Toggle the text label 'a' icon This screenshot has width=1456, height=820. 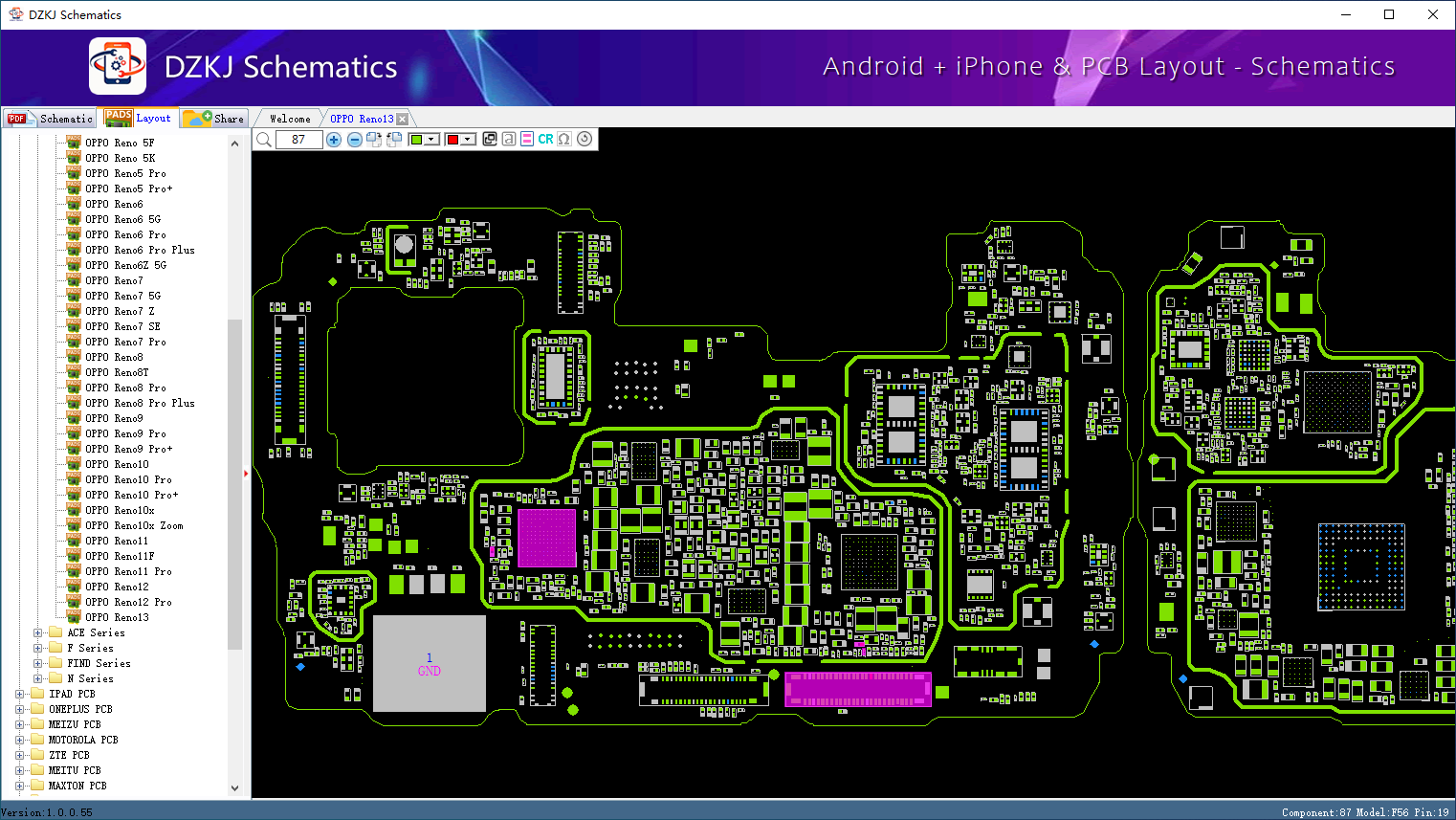(x=509, y=139)
